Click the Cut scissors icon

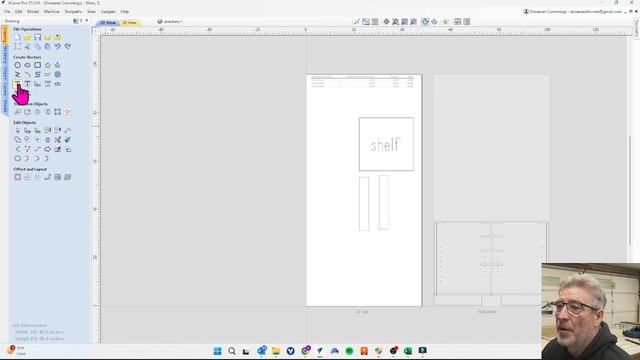coord(27,47)
